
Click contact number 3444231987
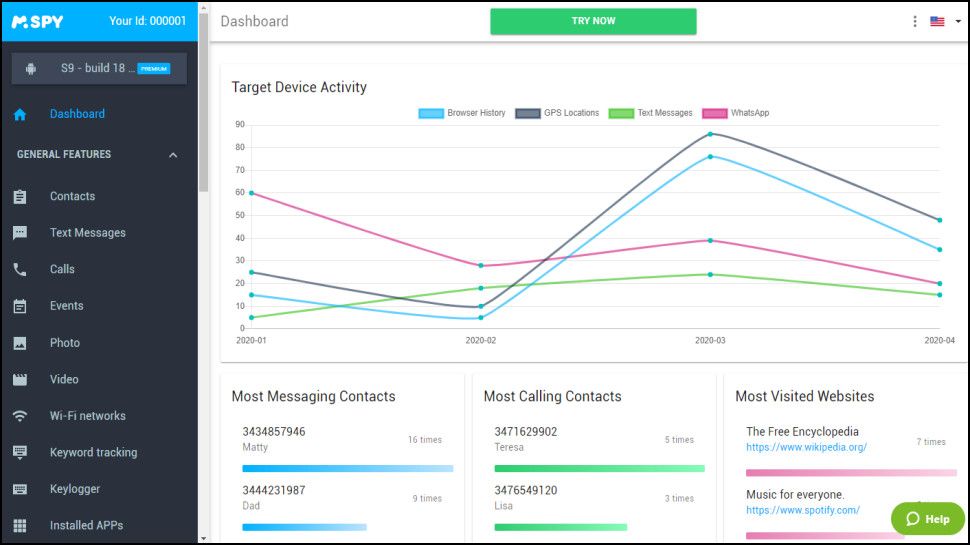[273, 491]
